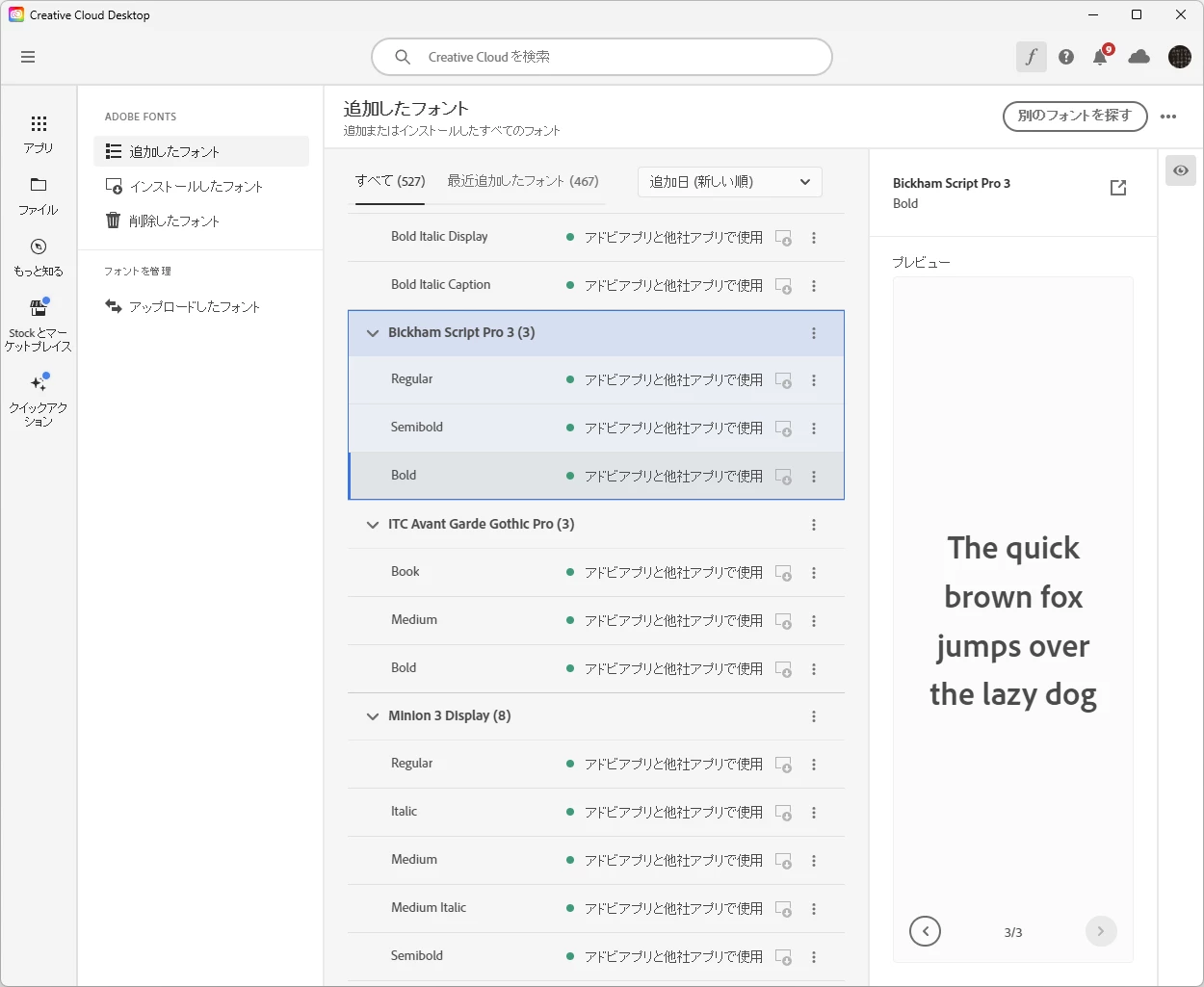Screen dimensions: 1204x987
Task: Open Stock とマーケットプレイス
Action: [39, 325]
